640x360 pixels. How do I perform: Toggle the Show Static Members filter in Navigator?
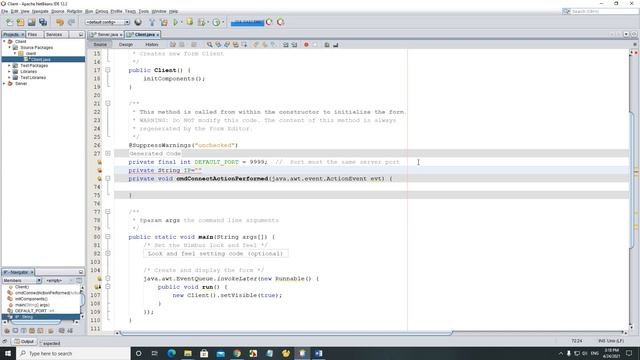click(x=23, y=331)
